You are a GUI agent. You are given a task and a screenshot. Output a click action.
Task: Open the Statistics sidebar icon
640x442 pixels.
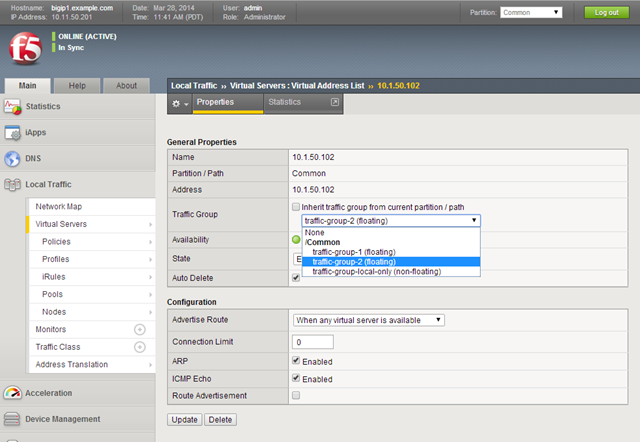point(12,106)
